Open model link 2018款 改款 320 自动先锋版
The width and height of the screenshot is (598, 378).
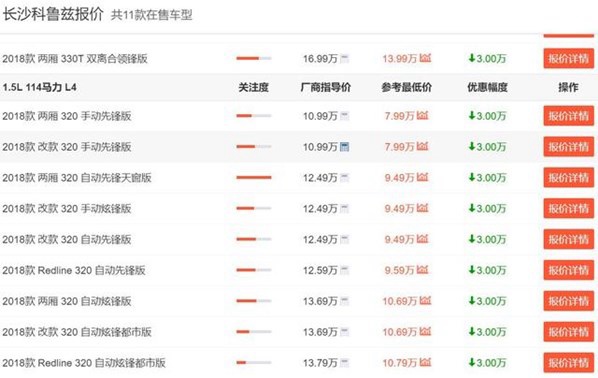(67, 240)
